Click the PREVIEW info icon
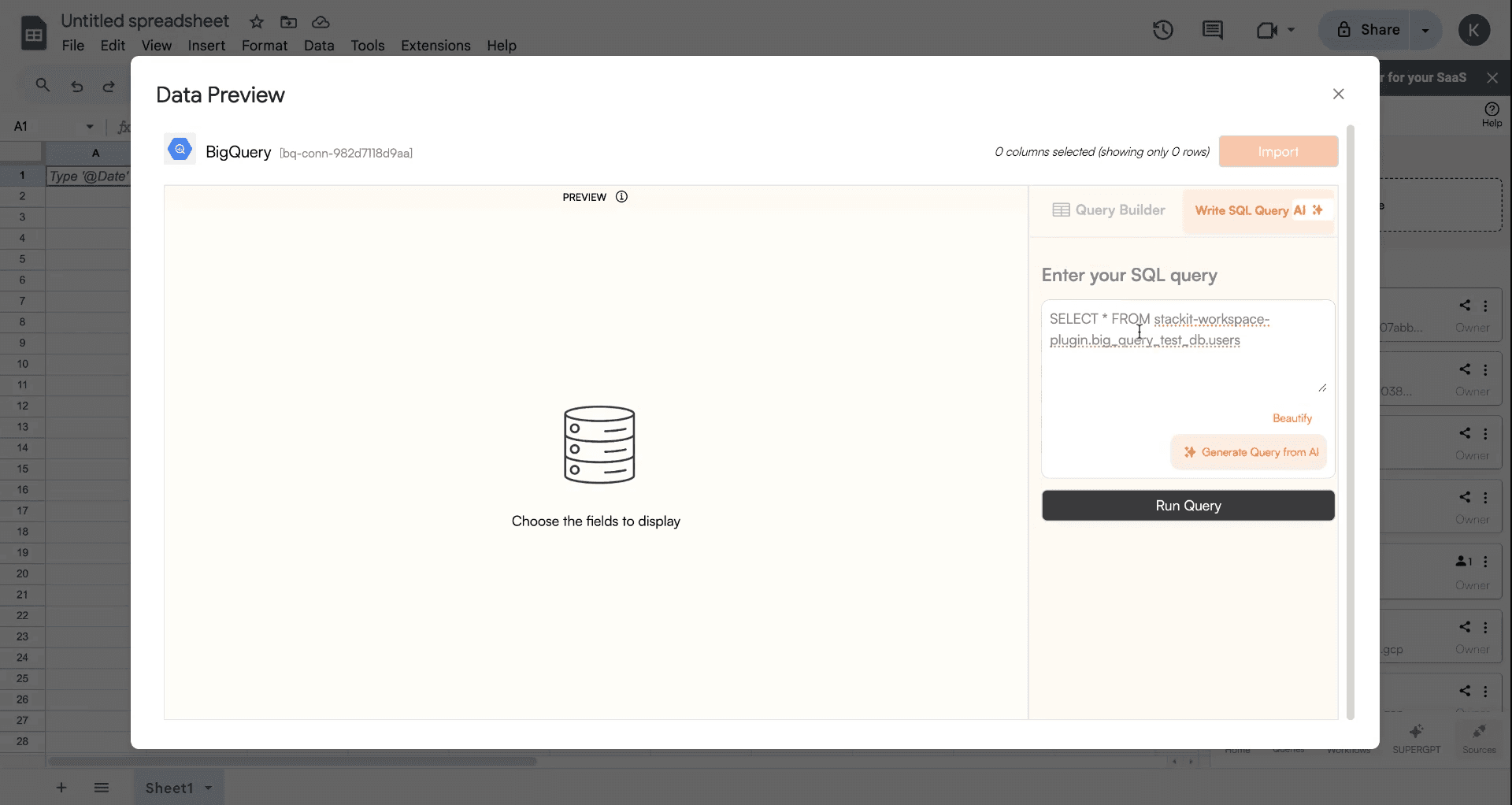Image resolution: width=1512 pixels, height=805 pixels. coord(621,197)
